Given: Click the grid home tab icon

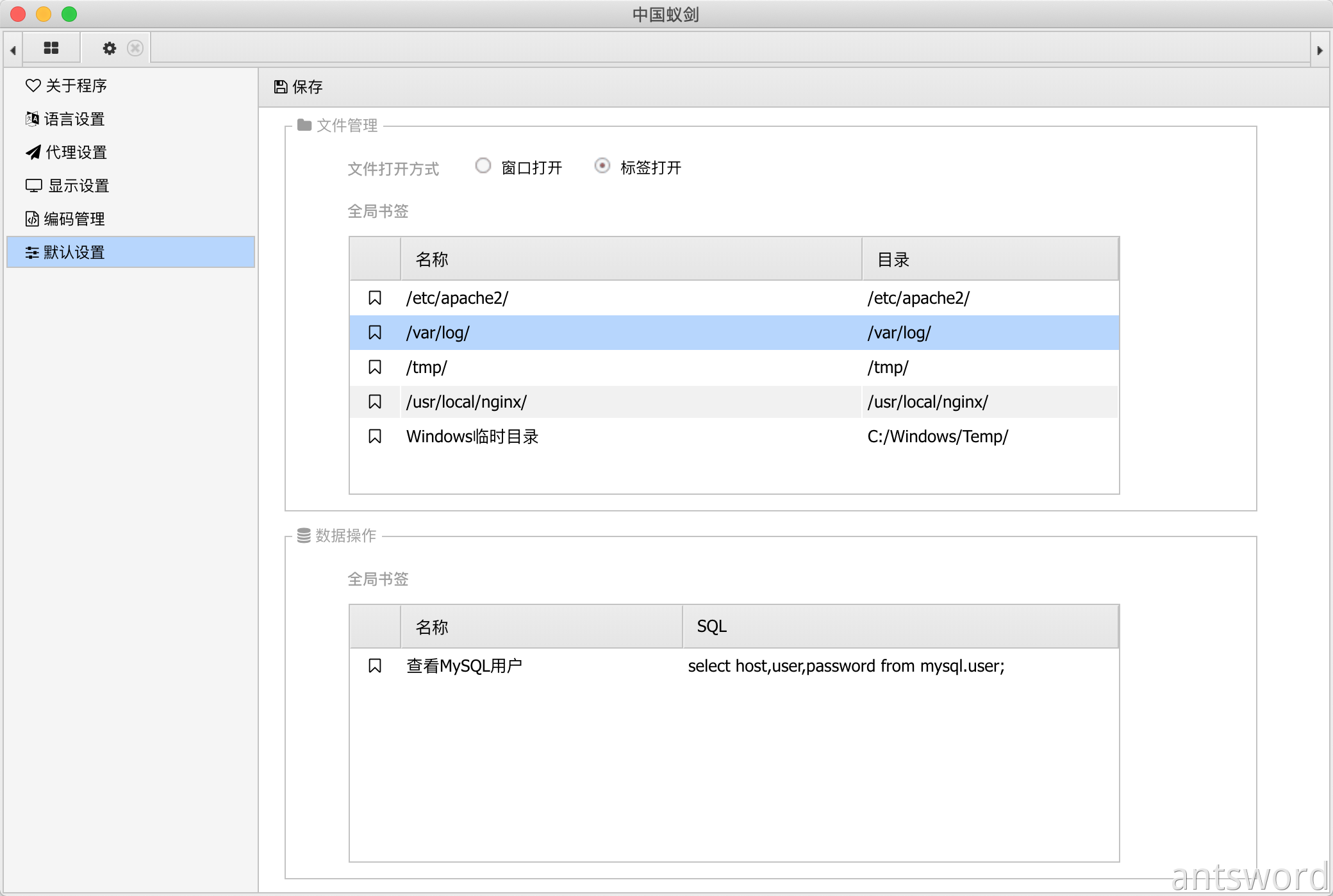Looking at the screenshot, I should pos(51,48).
